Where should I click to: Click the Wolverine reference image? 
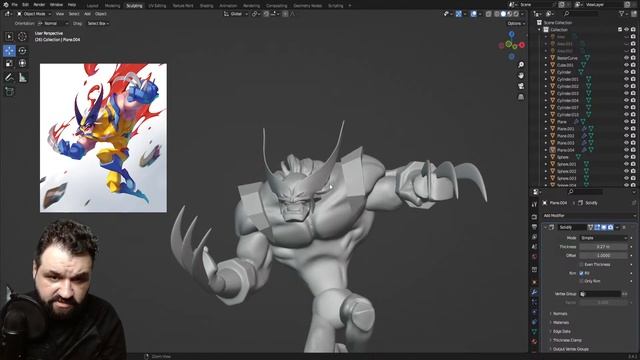(103, 138)
